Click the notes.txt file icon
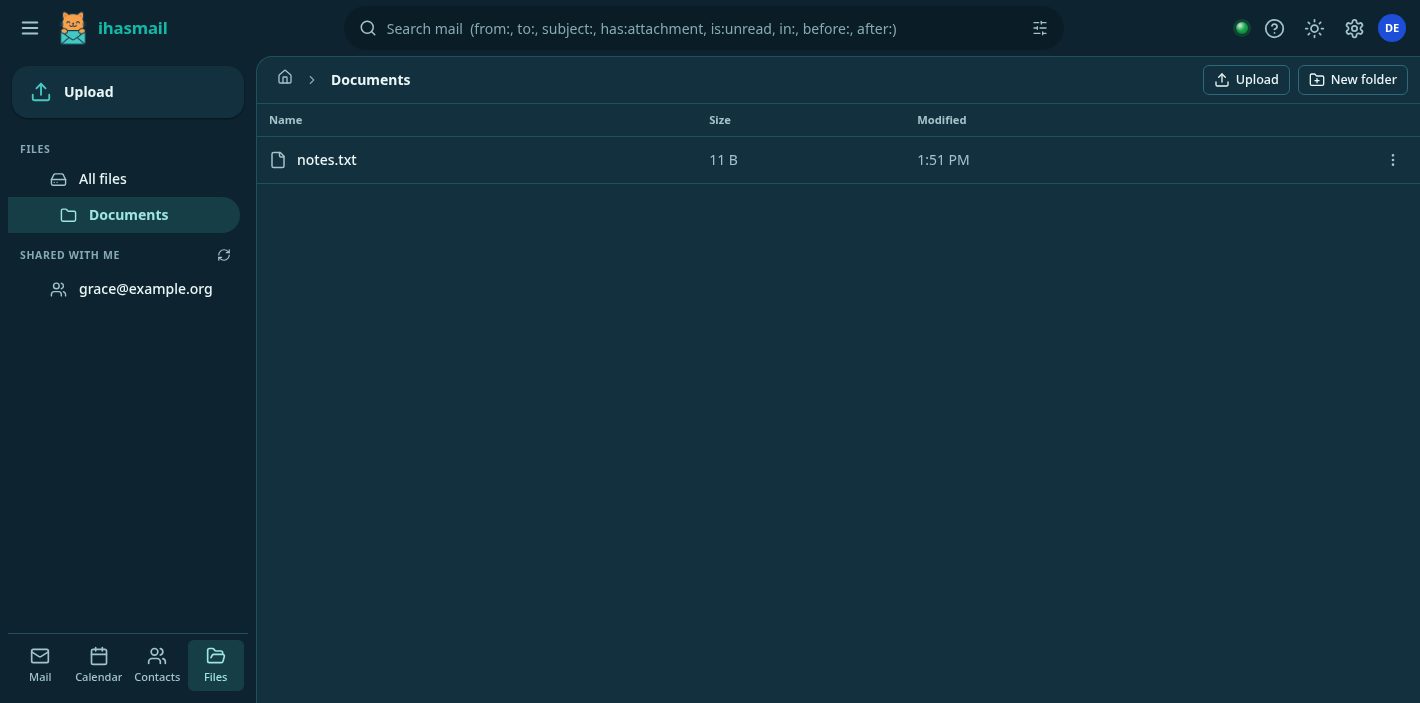 pyautogui.click(x=278, y=160)
